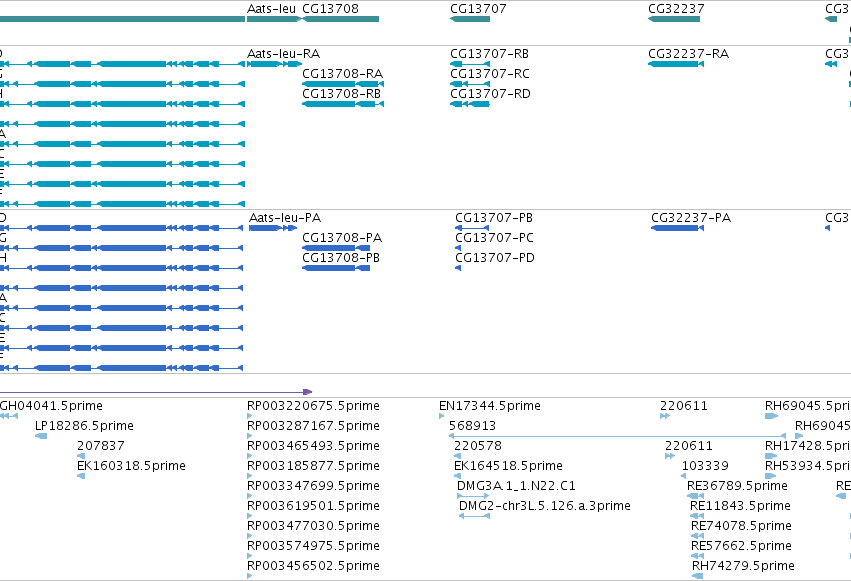
Task: Click the RP003456502.5prime EST label
Action: (x=313, y=566)
